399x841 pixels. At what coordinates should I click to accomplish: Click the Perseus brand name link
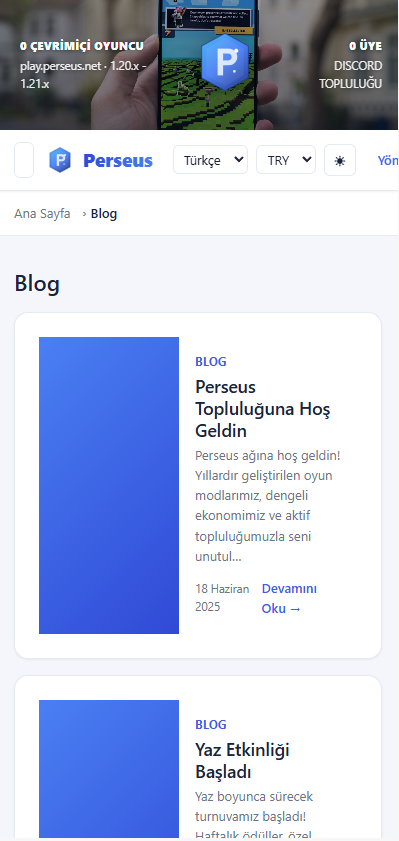click(118, 160)
